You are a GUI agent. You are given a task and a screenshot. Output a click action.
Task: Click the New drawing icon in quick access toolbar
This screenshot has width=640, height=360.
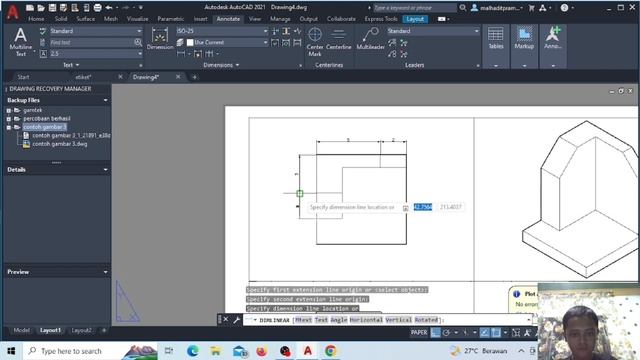(x=30, y=8)
